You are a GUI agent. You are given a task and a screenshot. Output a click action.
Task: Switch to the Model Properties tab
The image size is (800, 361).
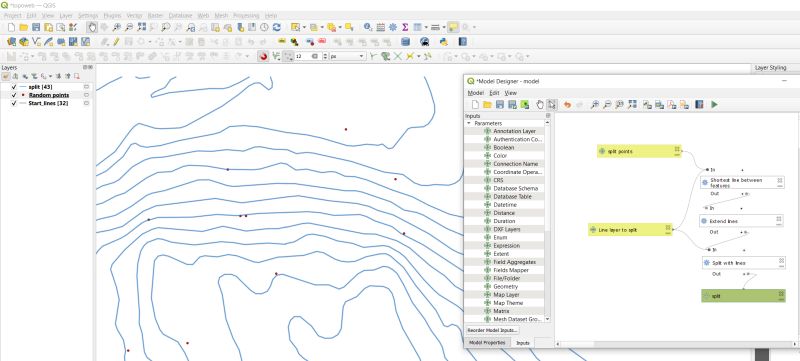(487, 343)
